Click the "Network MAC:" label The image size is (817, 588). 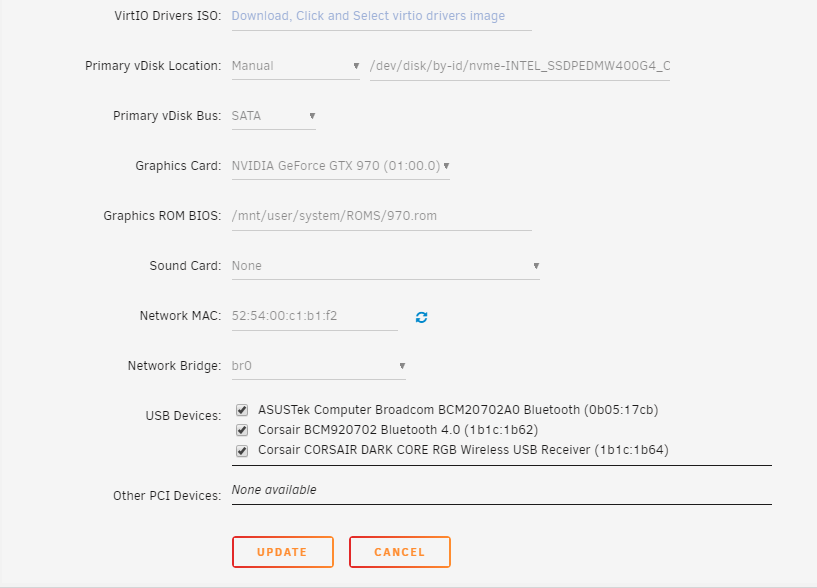coord(180,316)
